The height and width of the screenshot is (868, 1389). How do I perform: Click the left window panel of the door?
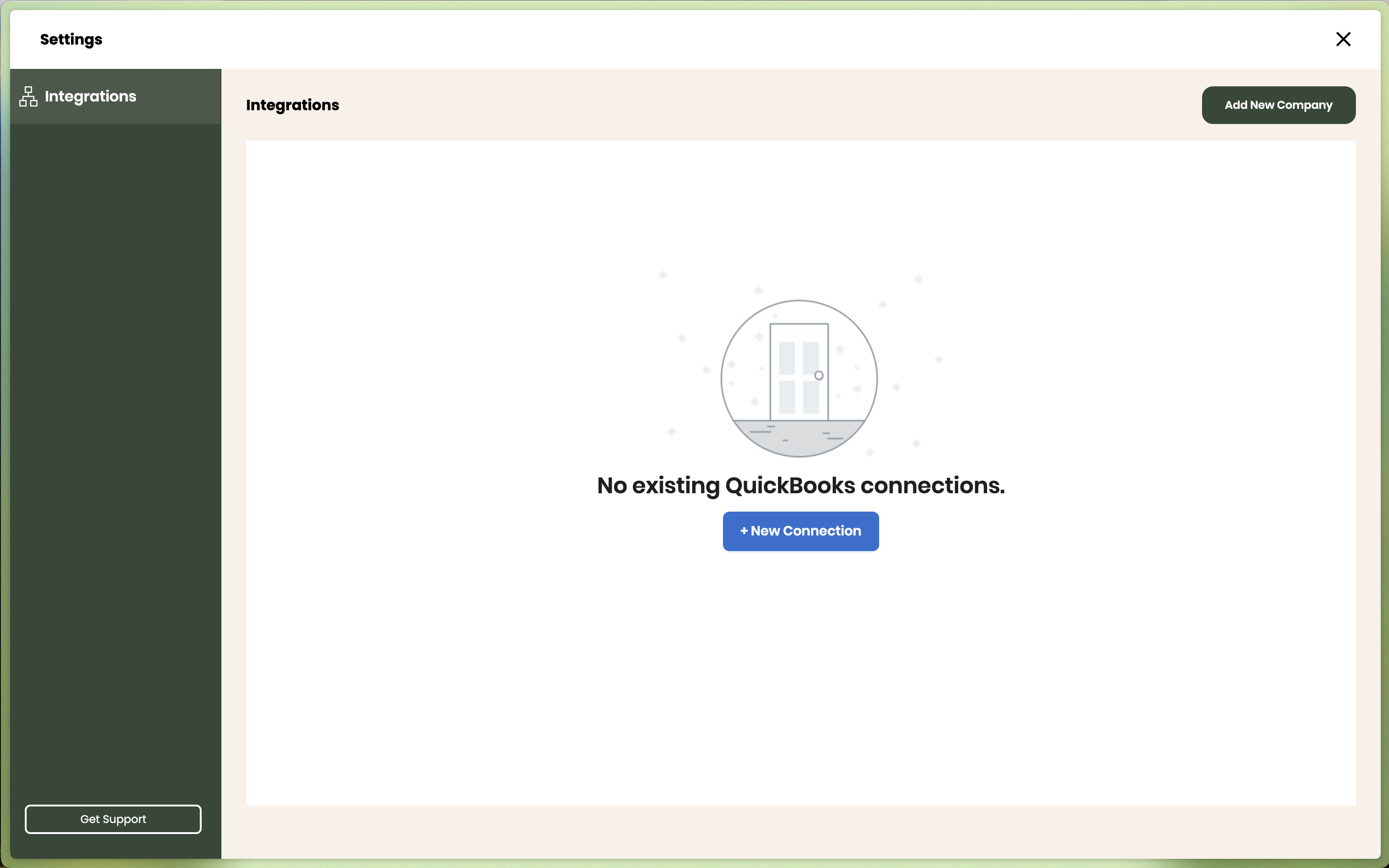pyautogui.click(x=787, y=357)
